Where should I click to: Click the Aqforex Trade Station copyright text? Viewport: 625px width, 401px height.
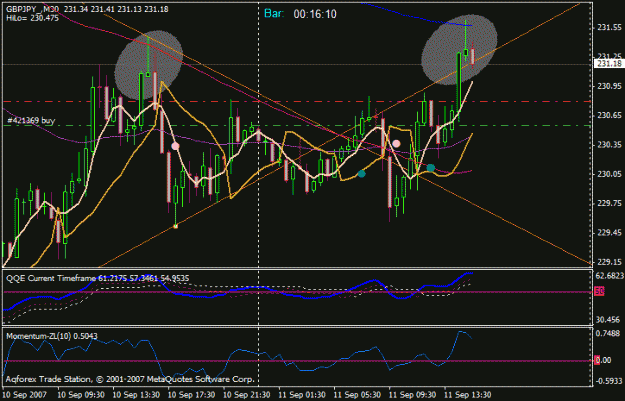pyautogui.click(x=130, y=379)
